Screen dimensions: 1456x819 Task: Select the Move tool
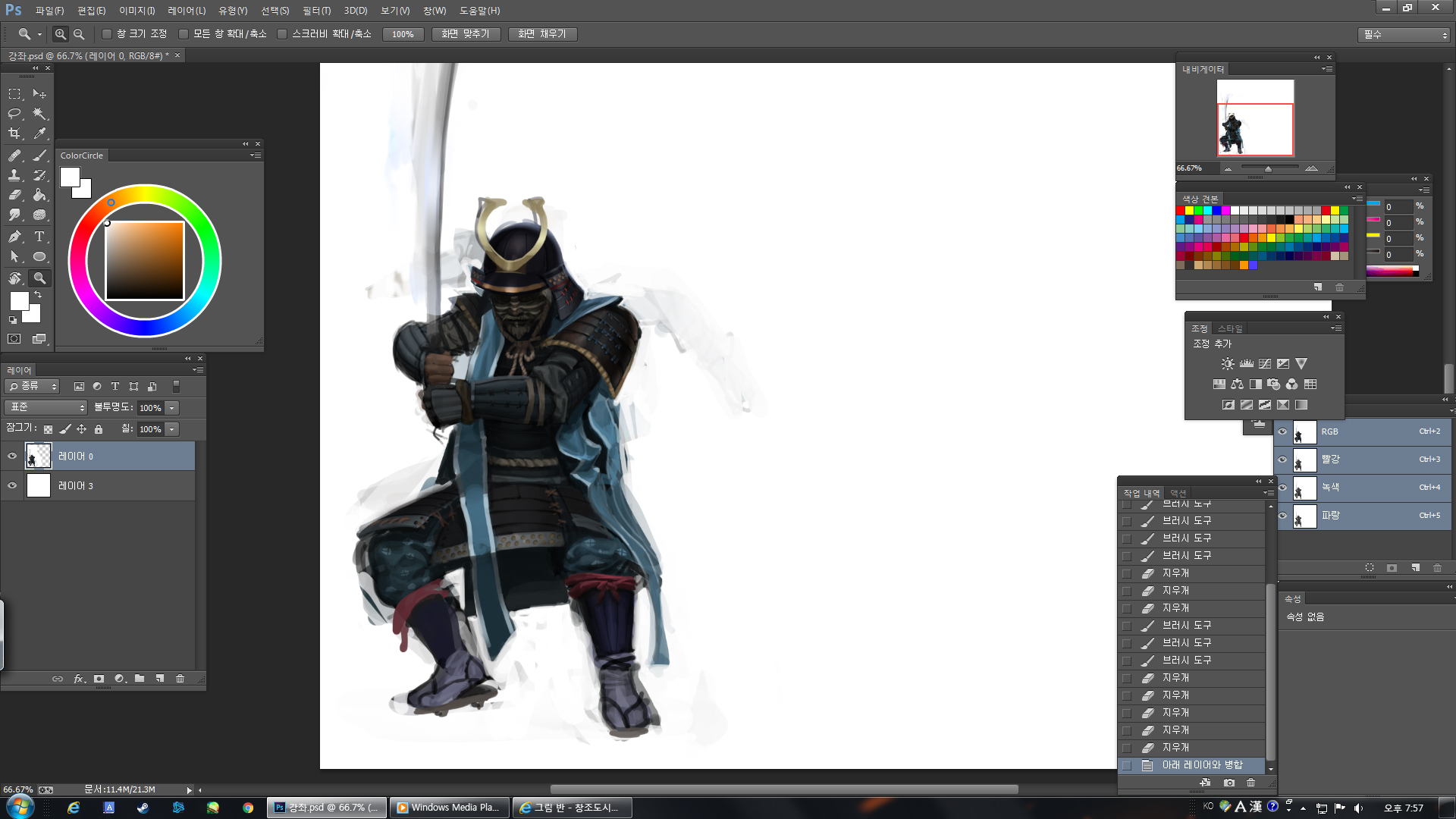(39, 94)
